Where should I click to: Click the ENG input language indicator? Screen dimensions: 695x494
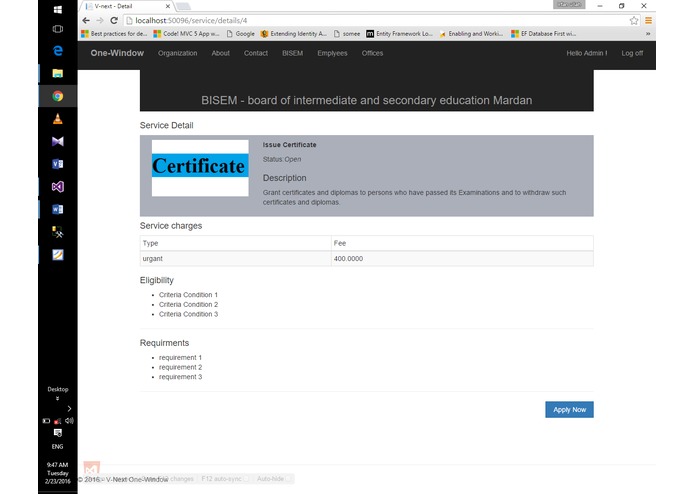coord(58,447)
